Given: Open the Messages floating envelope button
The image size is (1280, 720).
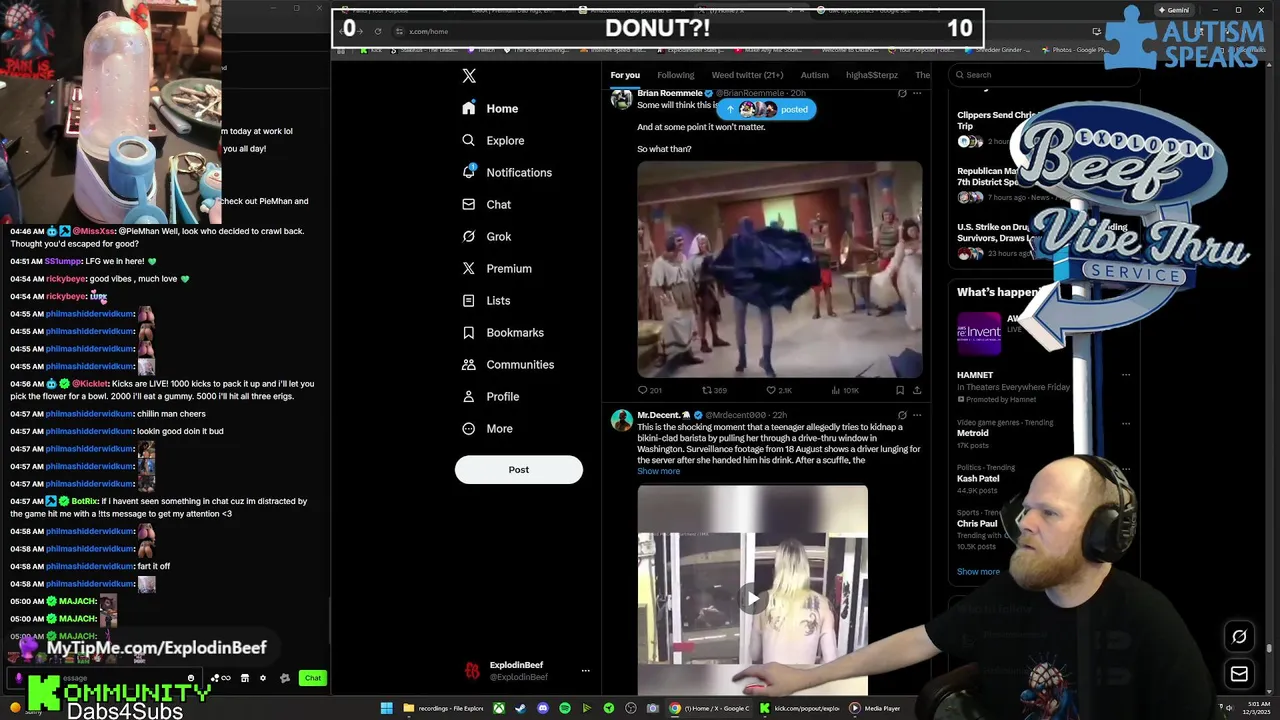Looking at the screenshot, I should tap(1239, 675).
